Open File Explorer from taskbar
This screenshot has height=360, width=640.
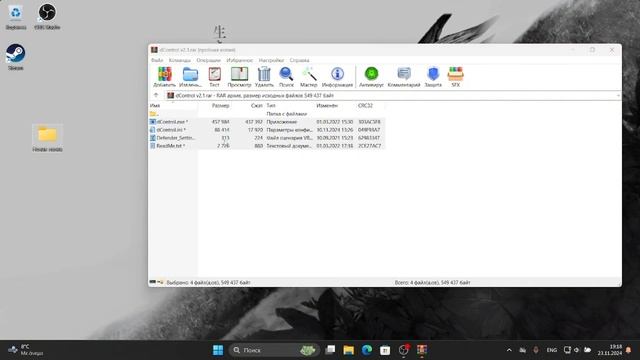pos(349,350)
